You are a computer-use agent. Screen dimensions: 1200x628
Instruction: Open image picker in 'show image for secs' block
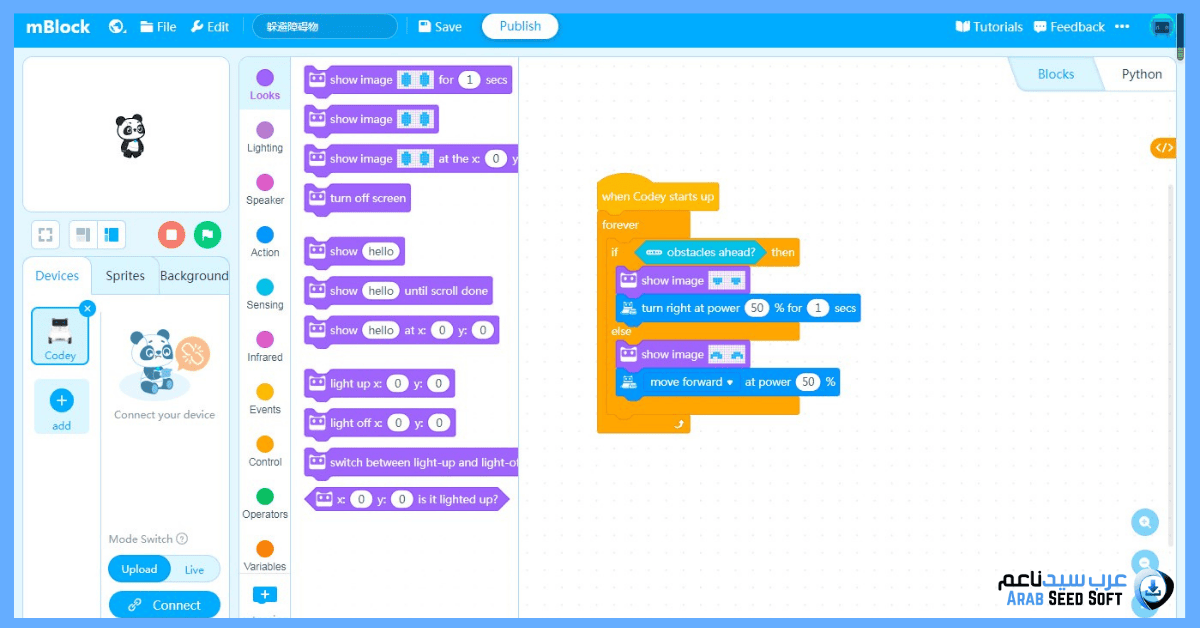[415, 80]
